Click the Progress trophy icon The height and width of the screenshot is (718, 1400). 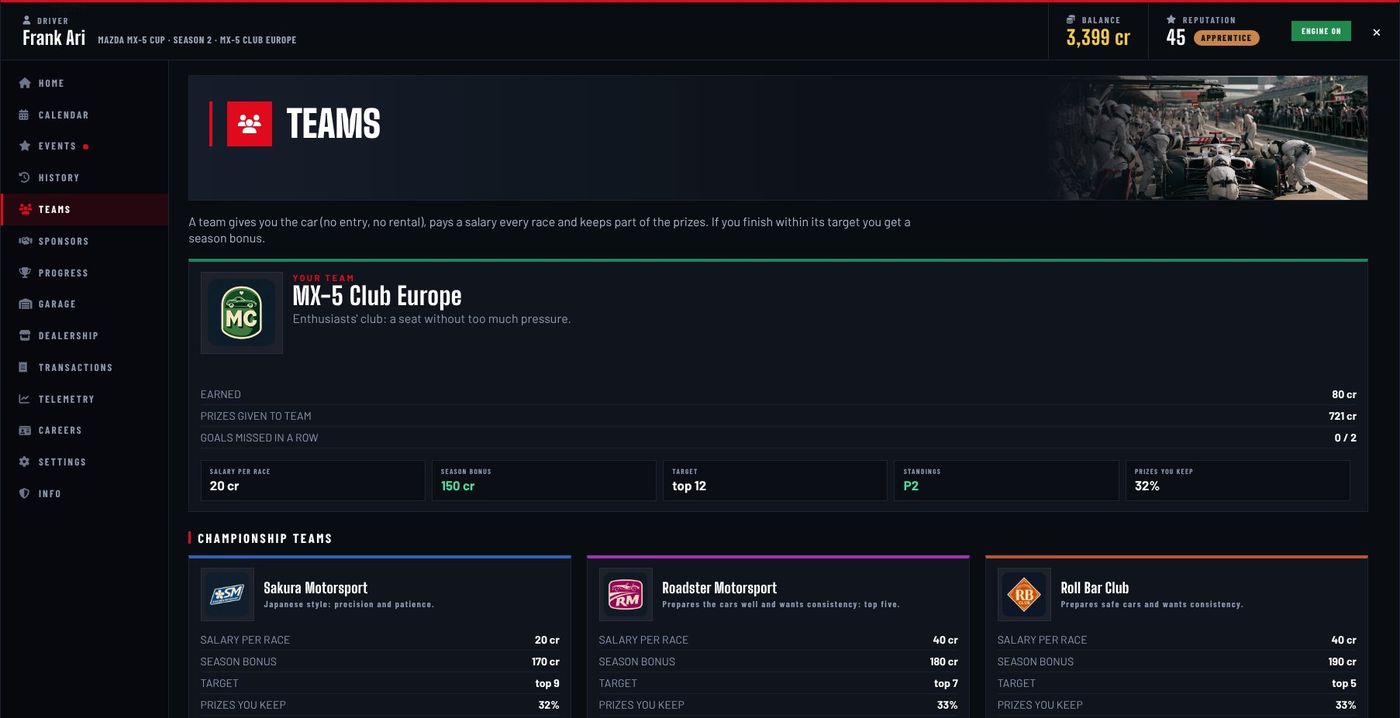(x=25, y=273)
